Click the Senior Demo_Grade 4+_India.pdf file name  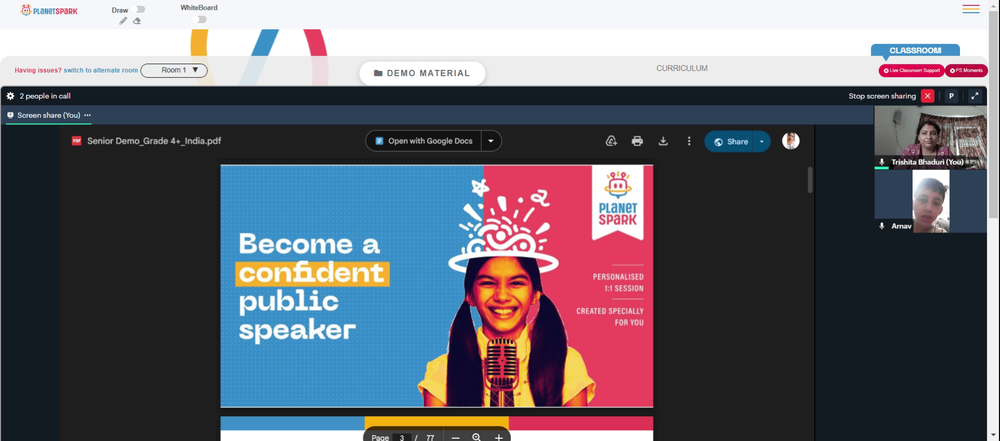pos(154,141)
